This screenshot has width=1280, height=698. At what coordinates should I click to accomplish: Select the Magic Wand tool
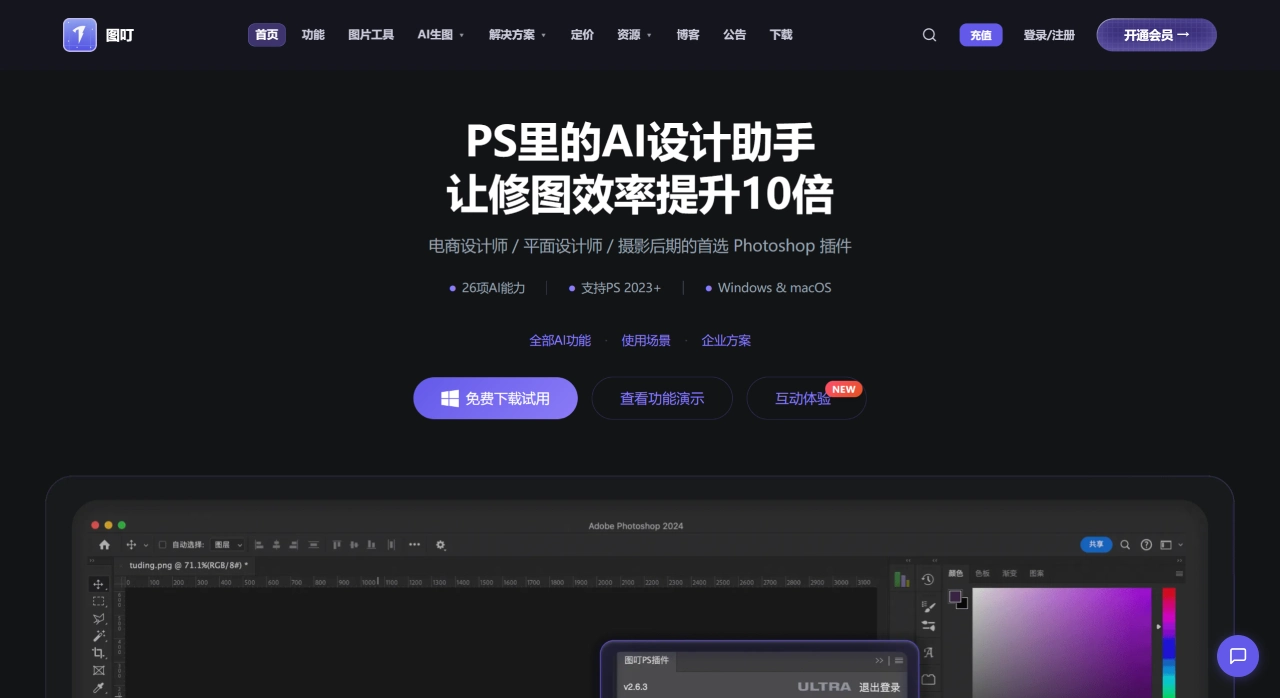click(98, 636)
